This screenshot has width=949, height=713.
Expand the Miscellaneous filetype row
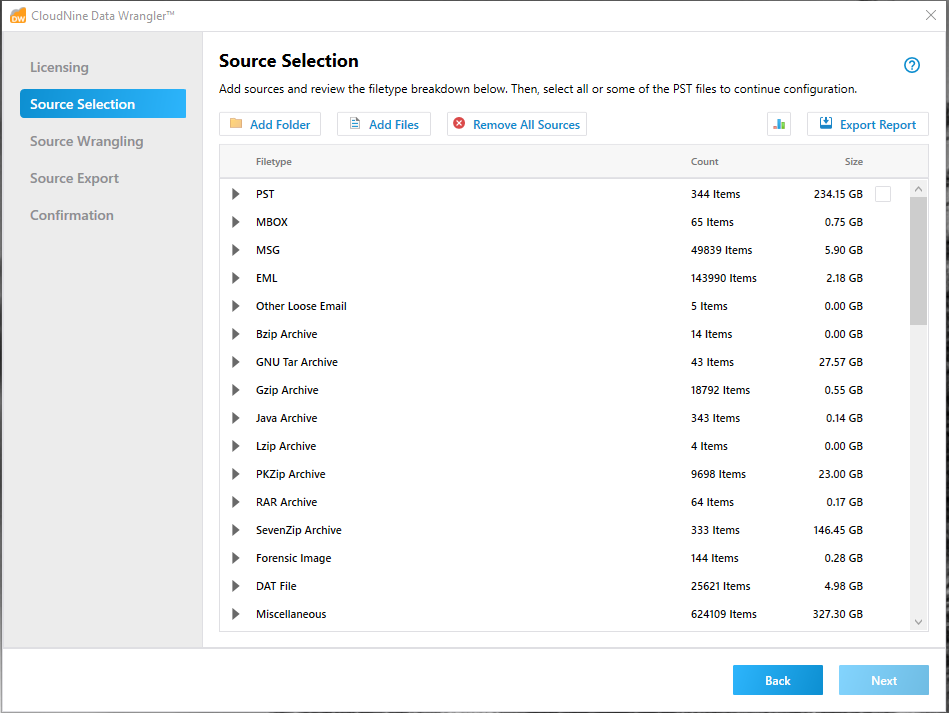(x=235, y=614)
